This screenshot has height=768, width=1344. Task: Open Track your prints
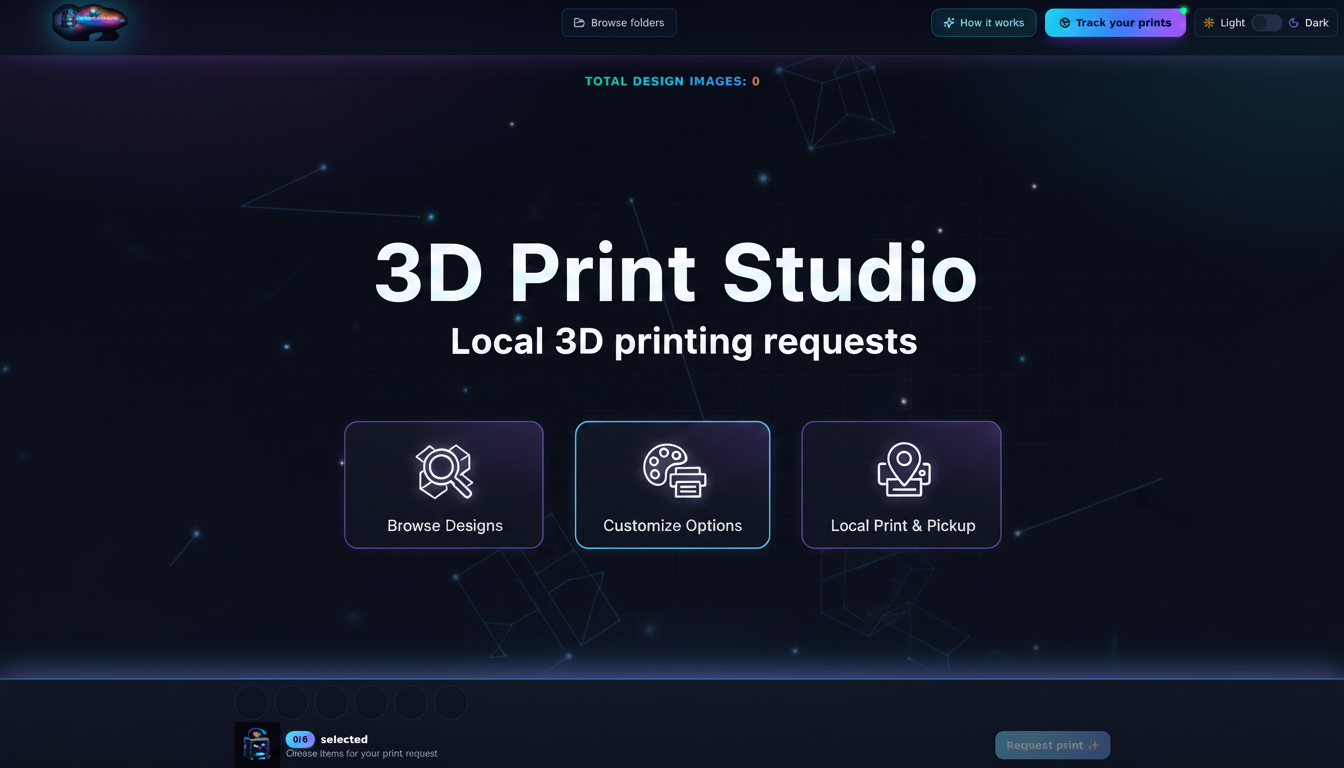coord(1115,23)
